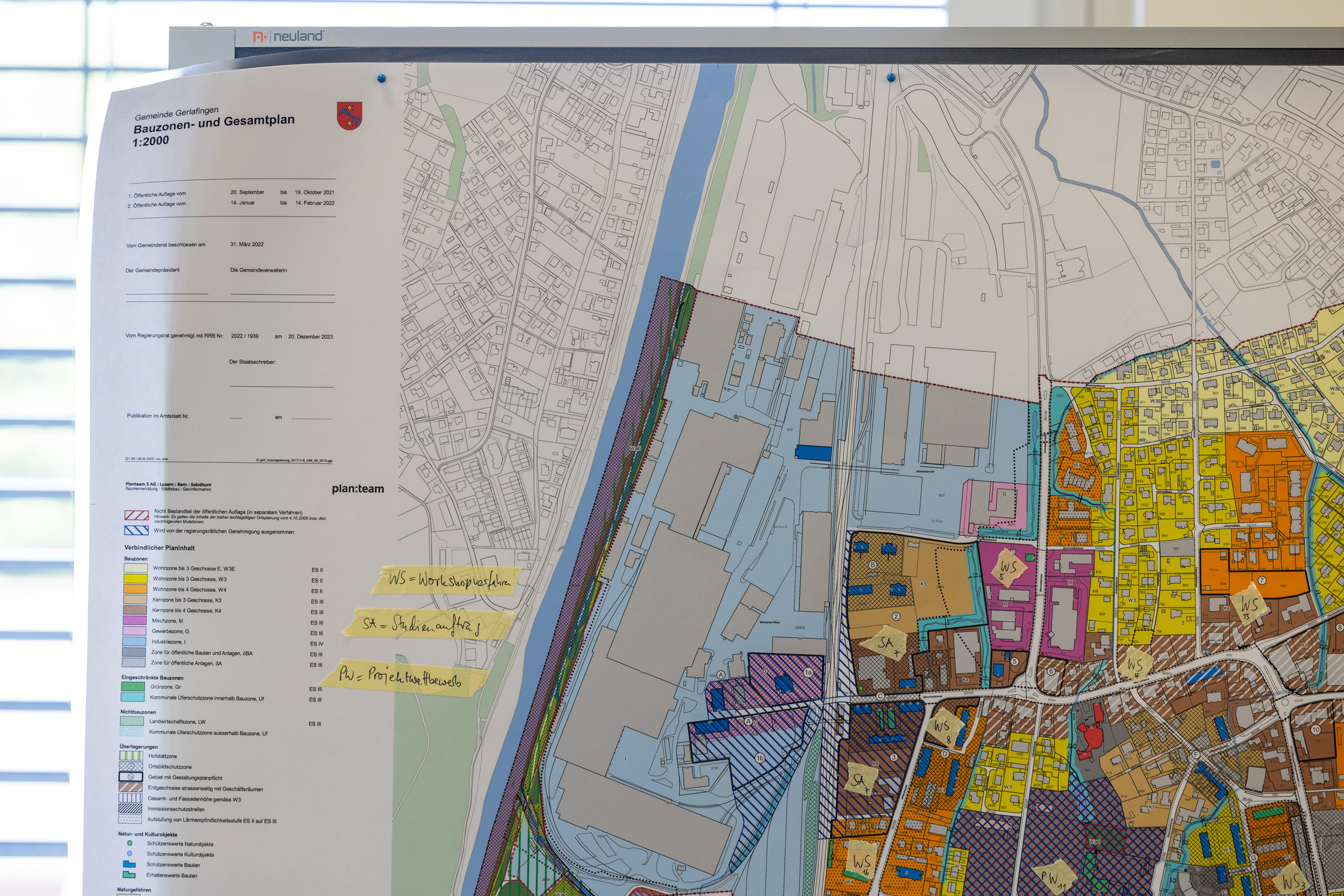Screen dimensions: 1344x896
Task: Click the Schützenswerte Naturobjekte green circle symbol
Action: click(x=130, y=843)
